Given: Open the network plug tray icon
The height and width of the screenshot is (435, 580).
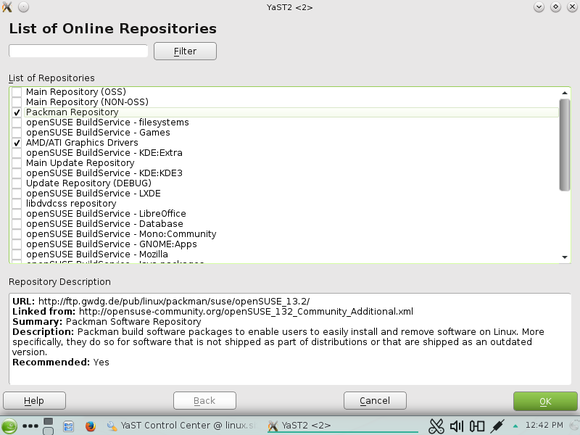Looking at the screenshot, I should coord(497,426).
